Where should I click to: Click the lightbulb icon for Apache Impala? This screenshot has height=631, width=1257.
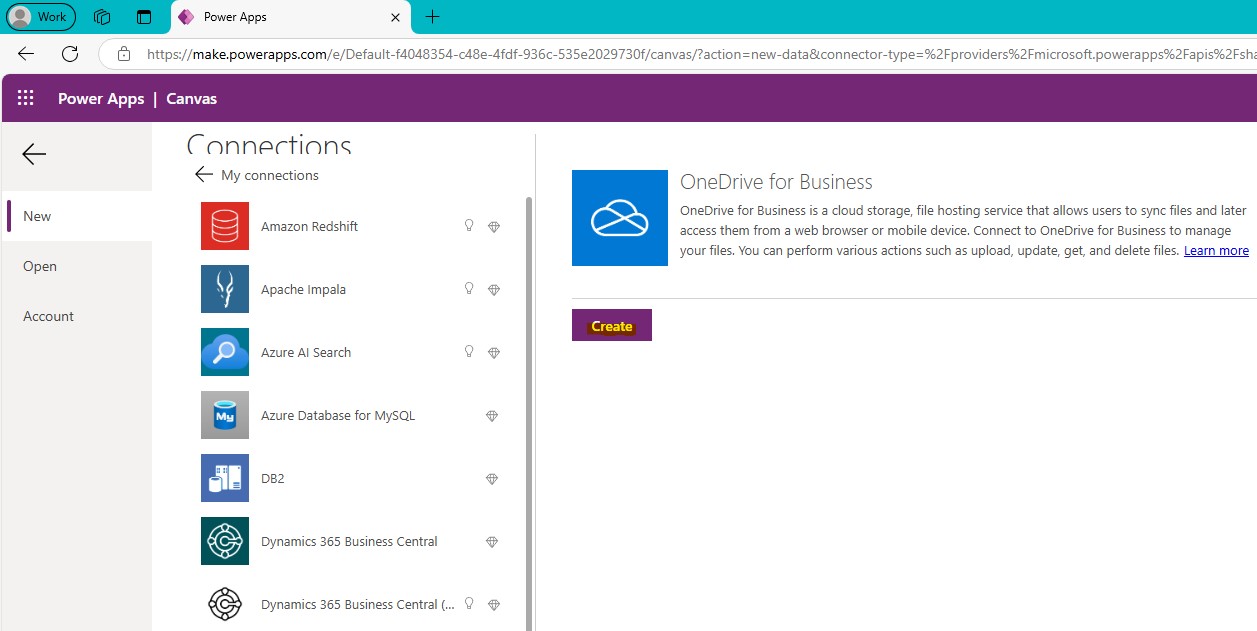[469, 289]
